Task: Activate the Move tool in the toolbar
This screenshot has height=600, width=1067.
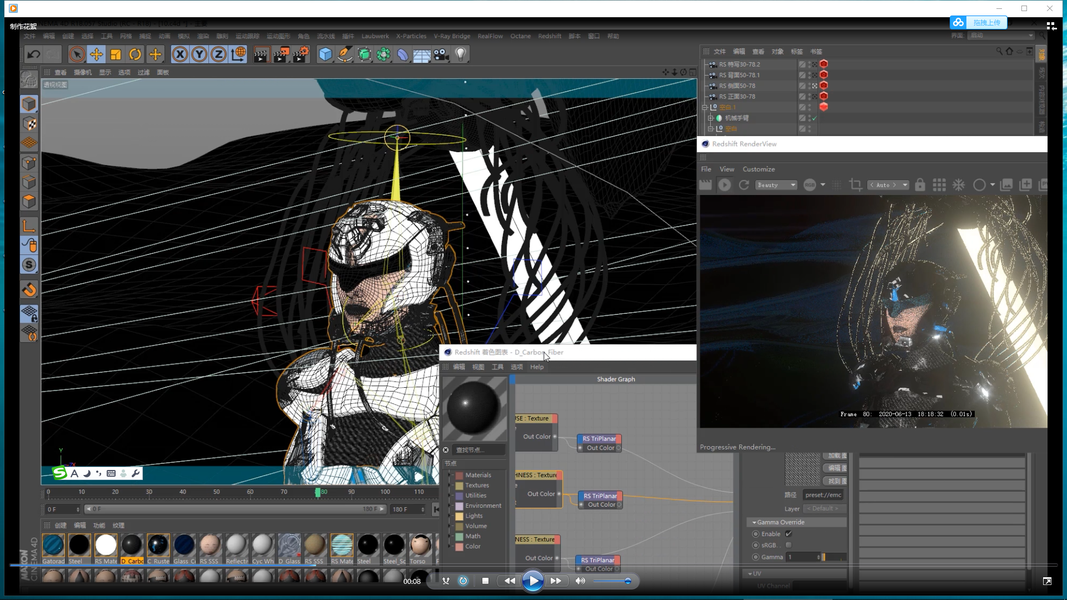Action: pos(96,54)
